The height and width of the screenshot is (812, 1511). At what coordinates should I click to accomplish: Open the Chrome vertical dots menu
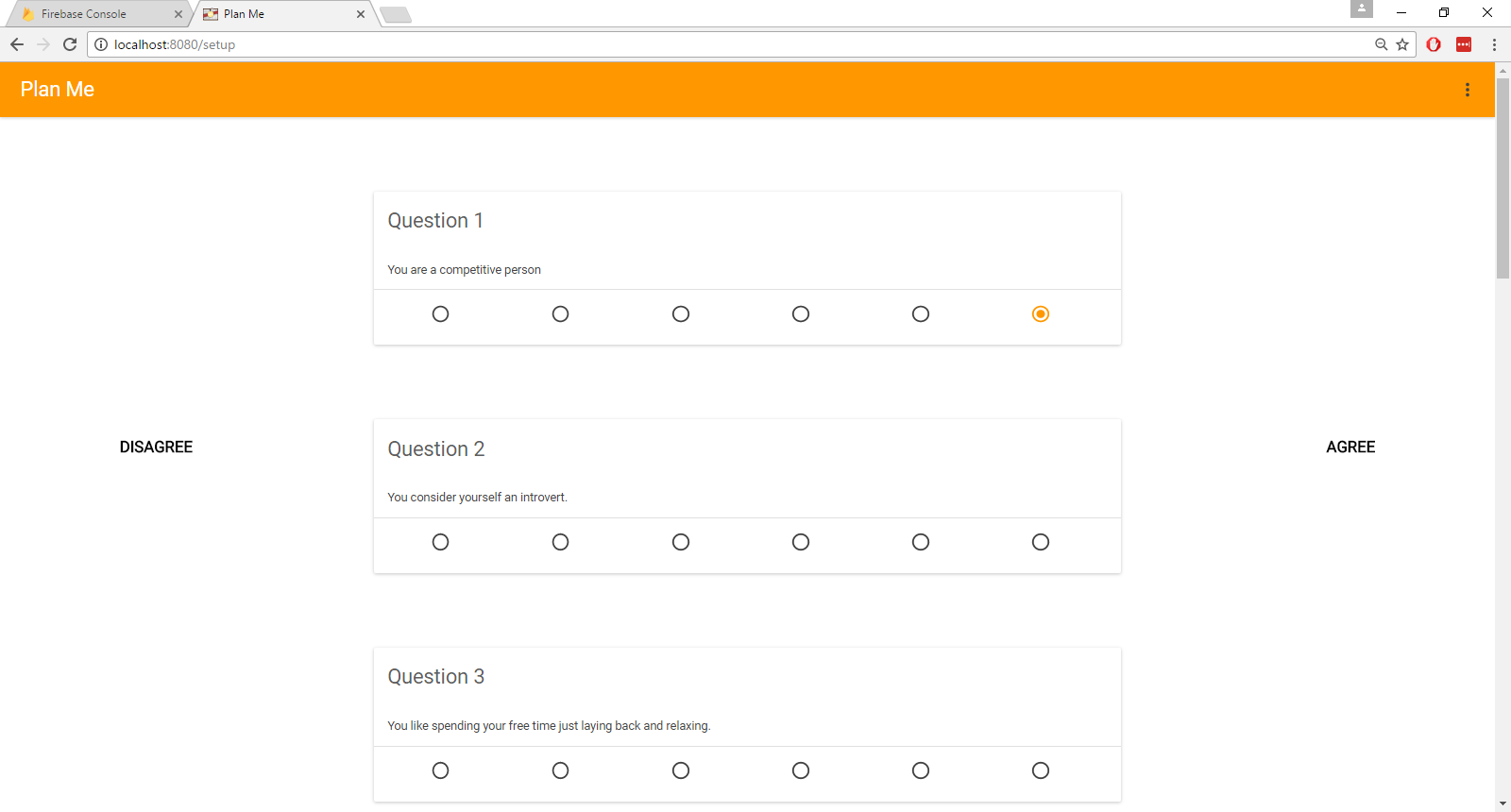point(1494,44)
